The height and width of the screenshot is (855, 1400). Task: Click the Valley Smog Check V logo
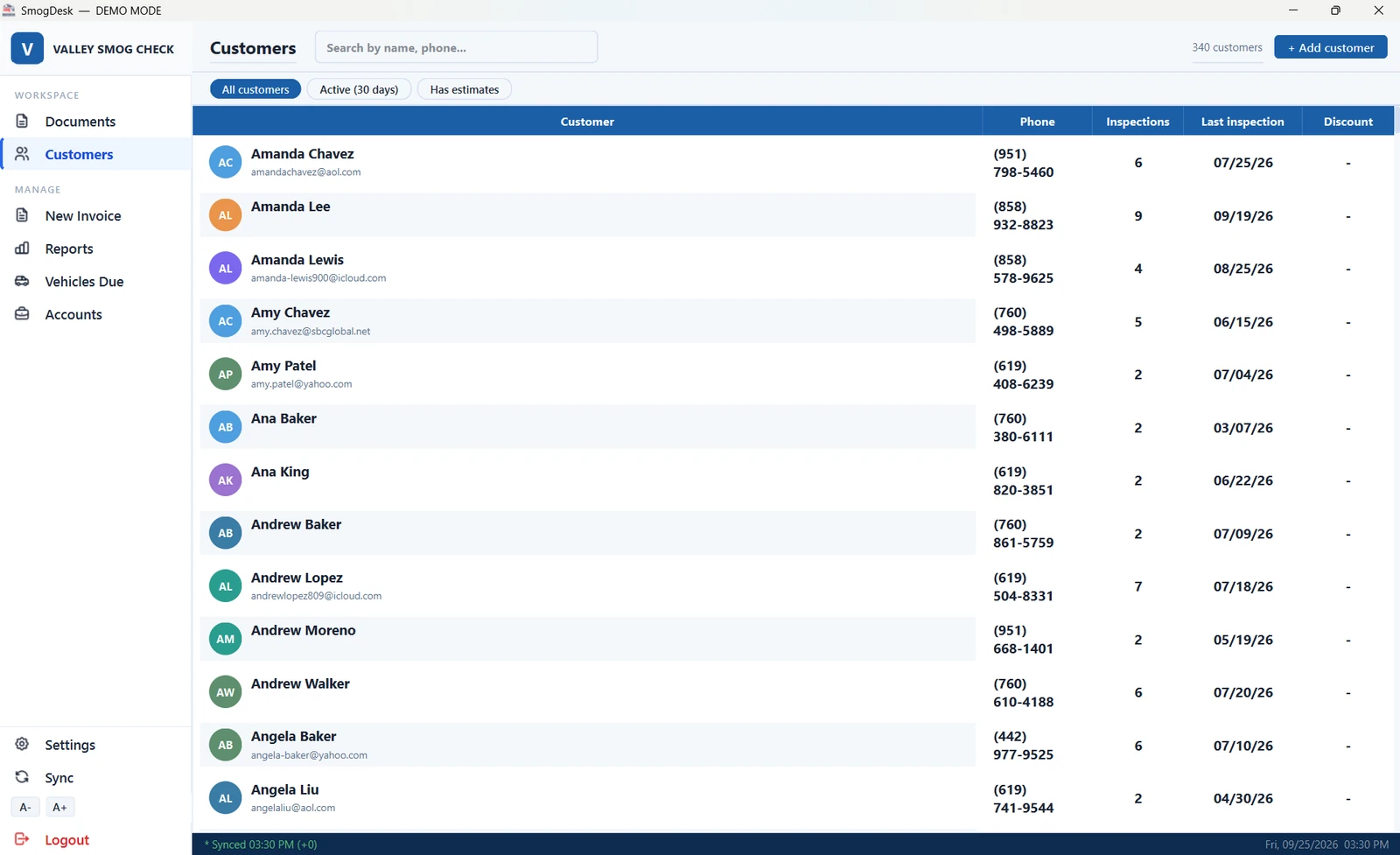tap(27, 49)
